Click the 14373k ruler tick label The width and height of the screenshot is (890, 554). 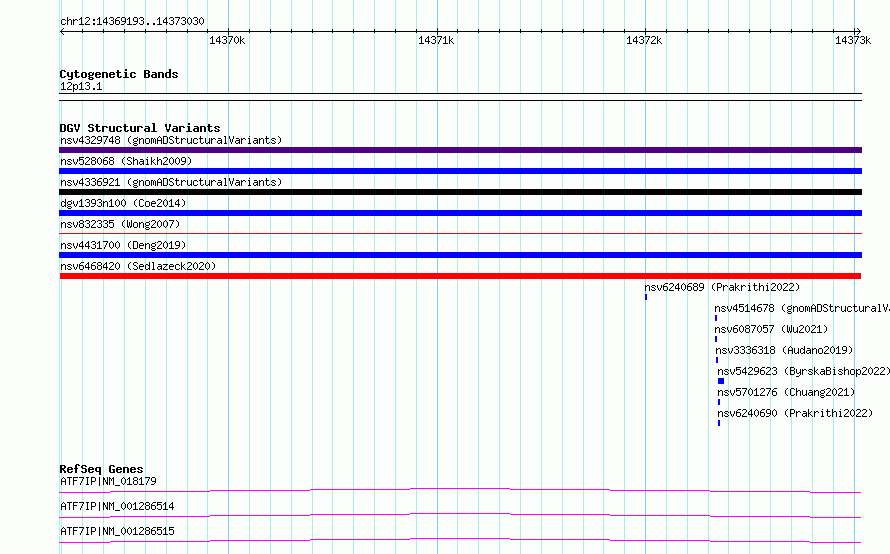853,40
